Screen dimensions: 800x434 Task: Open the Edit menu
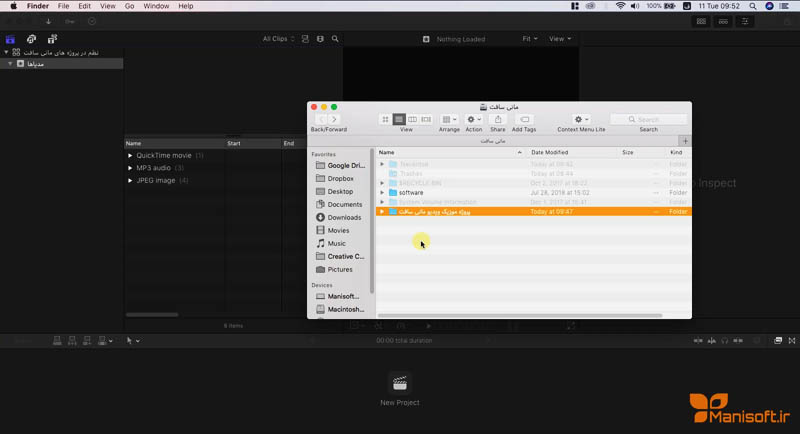tap(84, 6)
